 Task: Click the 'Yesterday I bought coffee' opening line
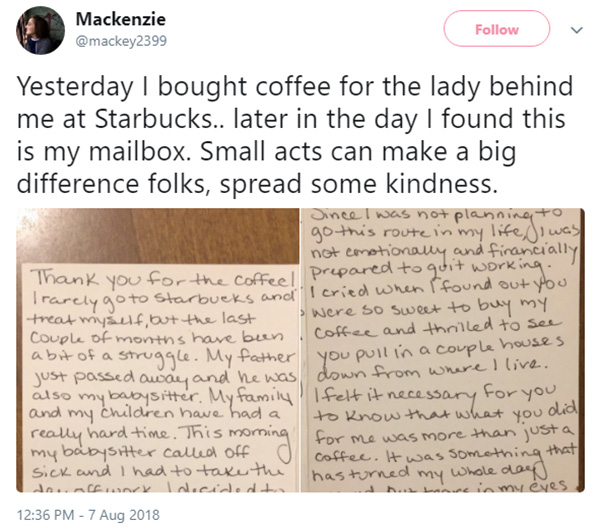[x=174, y=86]
